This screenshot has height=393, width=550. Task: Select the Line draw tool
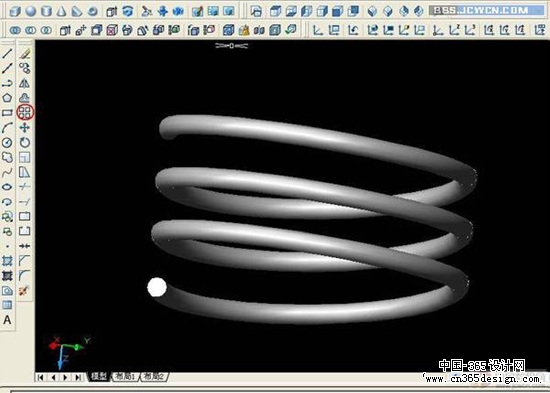[x=7, y=54]
